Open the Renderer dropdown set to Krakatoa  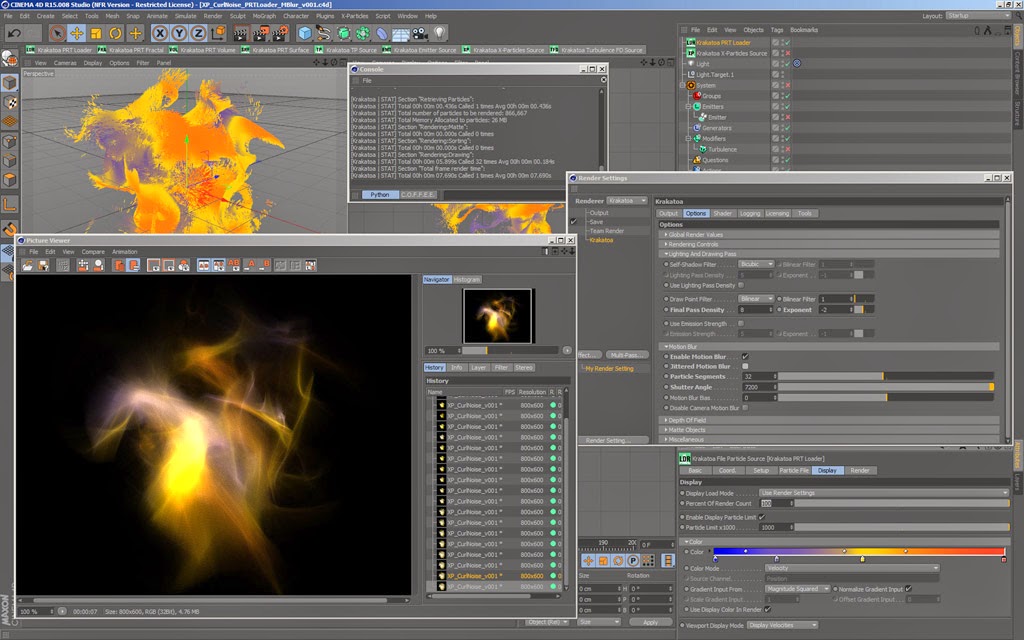(627, 200)
